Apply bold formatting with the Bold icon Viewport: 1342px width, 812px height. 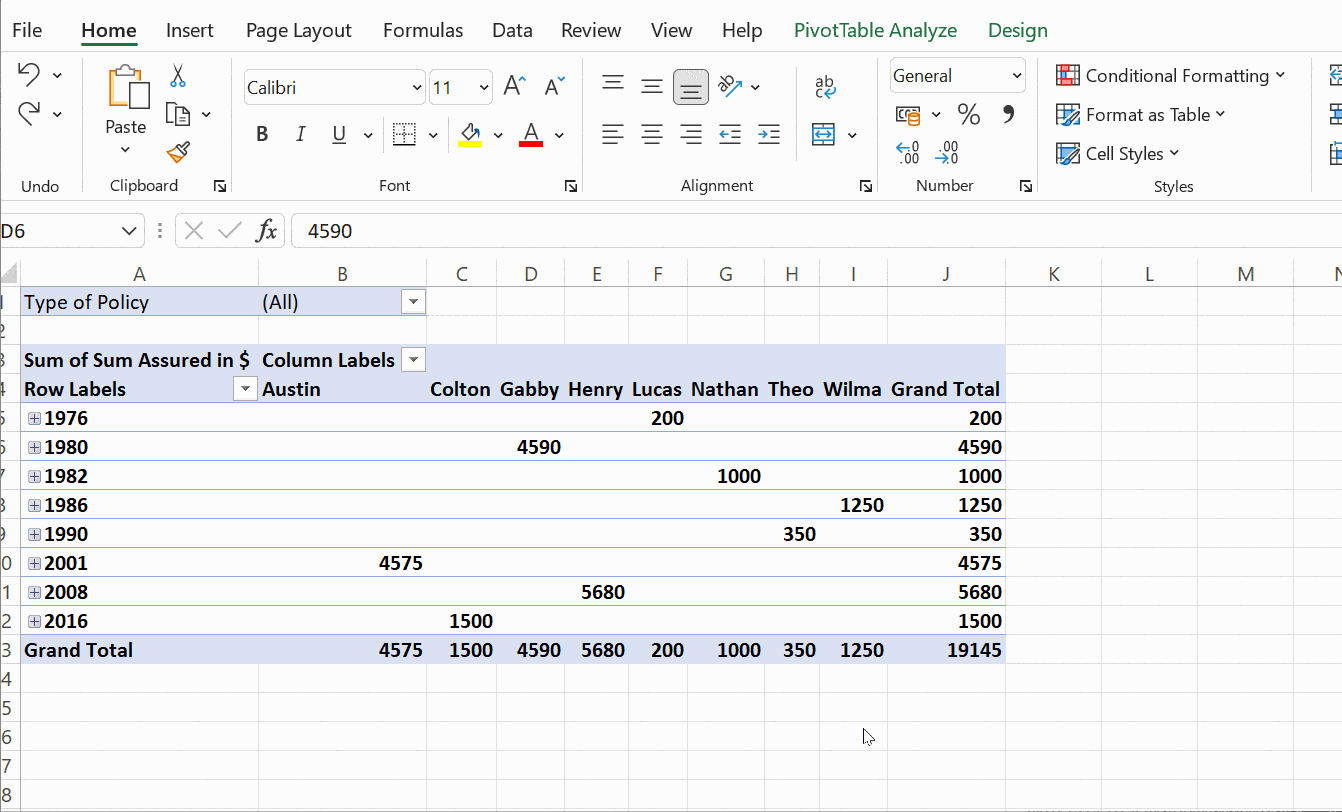point(262,133)
